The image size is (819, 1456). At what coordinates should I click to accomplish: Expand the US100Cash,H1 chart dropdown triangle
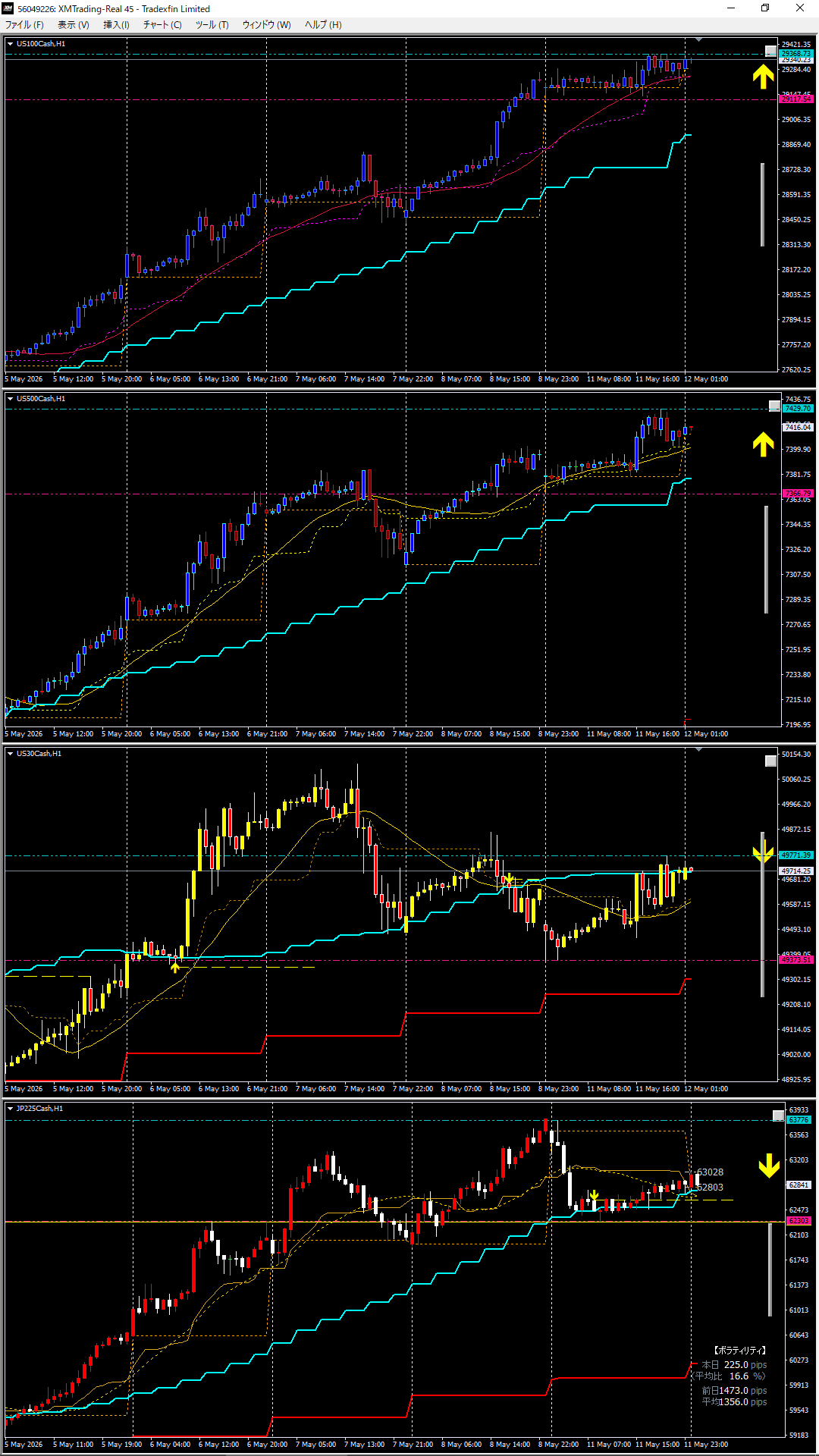click(10, 44)
